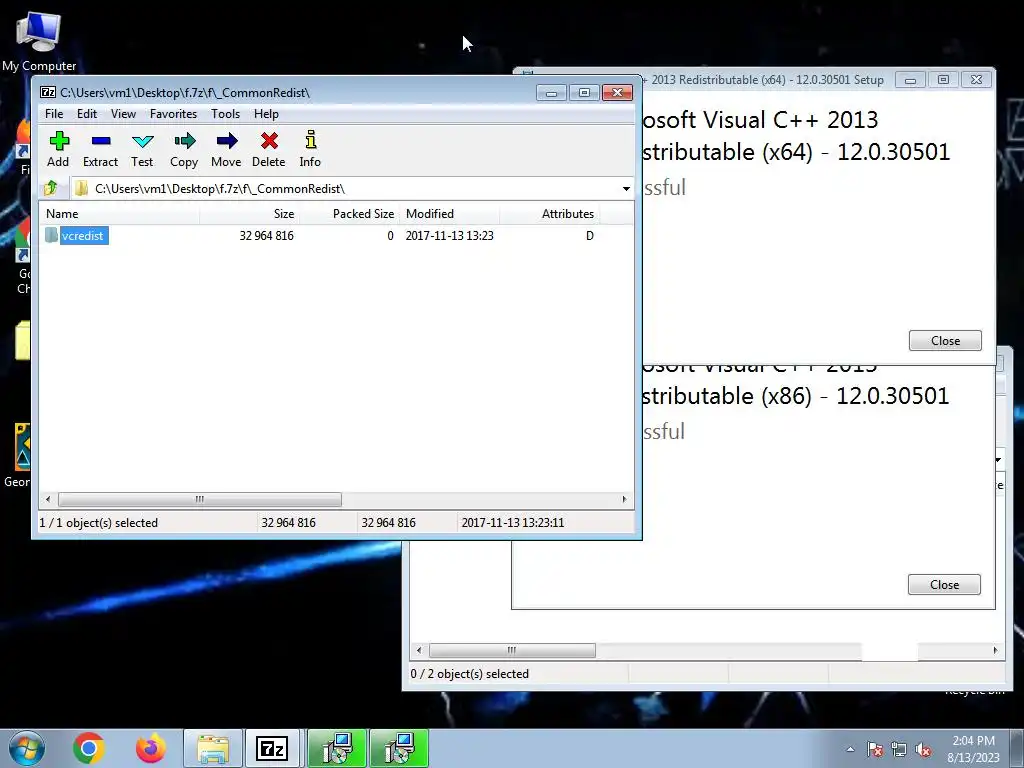Image resolution: width=1024 pixels, height=768 pixels.
Task: Click background window scrollbar right arrow
Action: (995, 650)
